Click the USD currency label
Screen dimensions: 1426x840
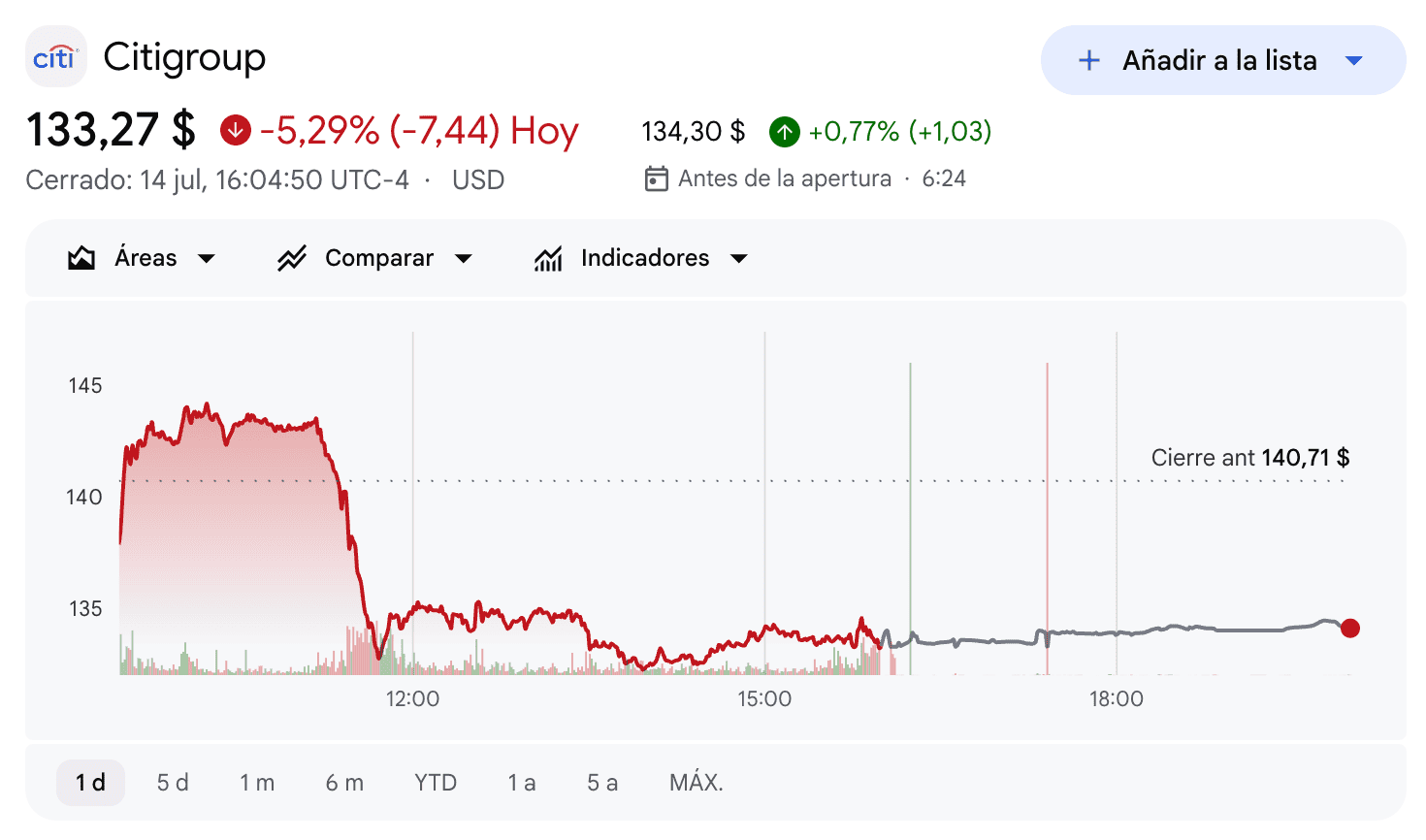pyautogui.click(x=478, y=180)
